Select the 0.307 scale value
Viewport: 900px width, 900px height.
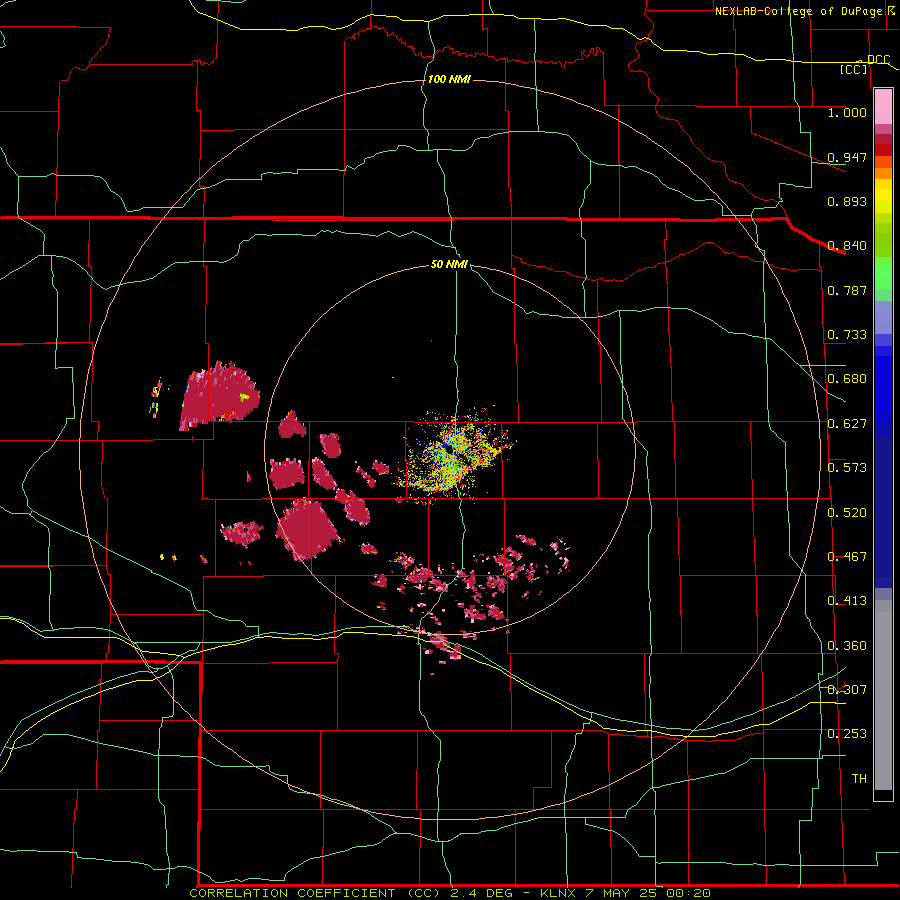[847, 689]
